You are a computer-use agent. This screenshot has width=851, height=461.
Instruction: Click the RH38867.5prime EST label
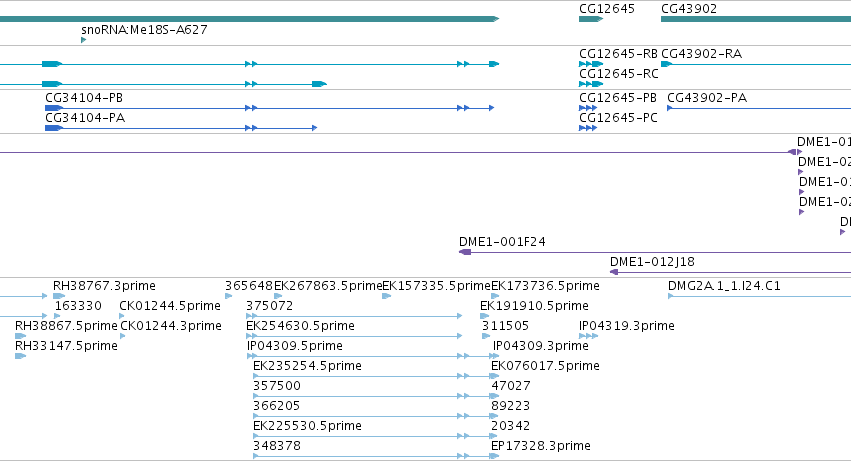pos(66,326)
